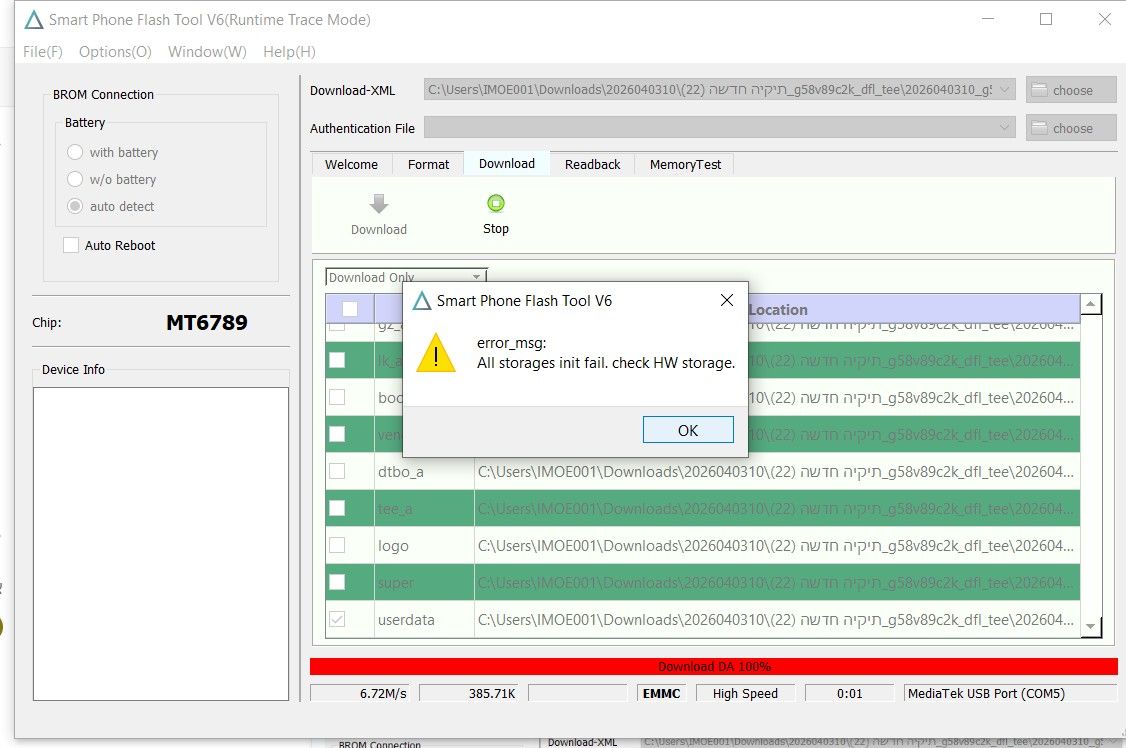Open the Help(H) menu
The height and width of the screenshot is (748, 1126).
[x=289, y=52]
